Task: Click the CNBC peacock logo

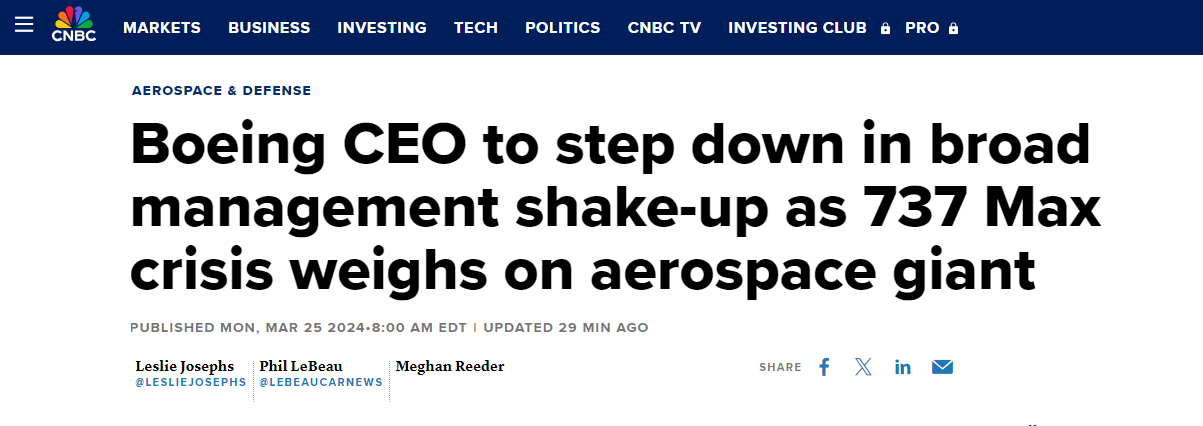Action: [x=72, y=25]
